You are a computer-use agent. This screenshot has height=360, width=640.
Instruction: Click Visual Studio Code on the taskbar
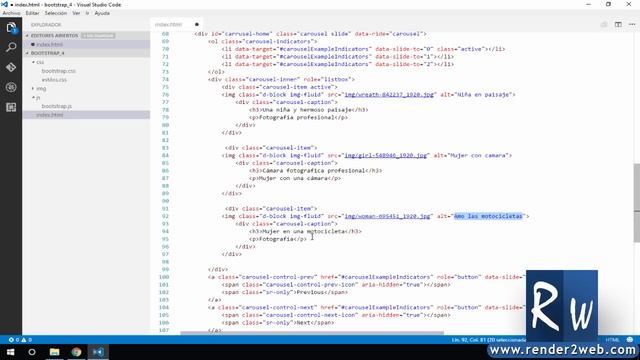click(98, 352)
